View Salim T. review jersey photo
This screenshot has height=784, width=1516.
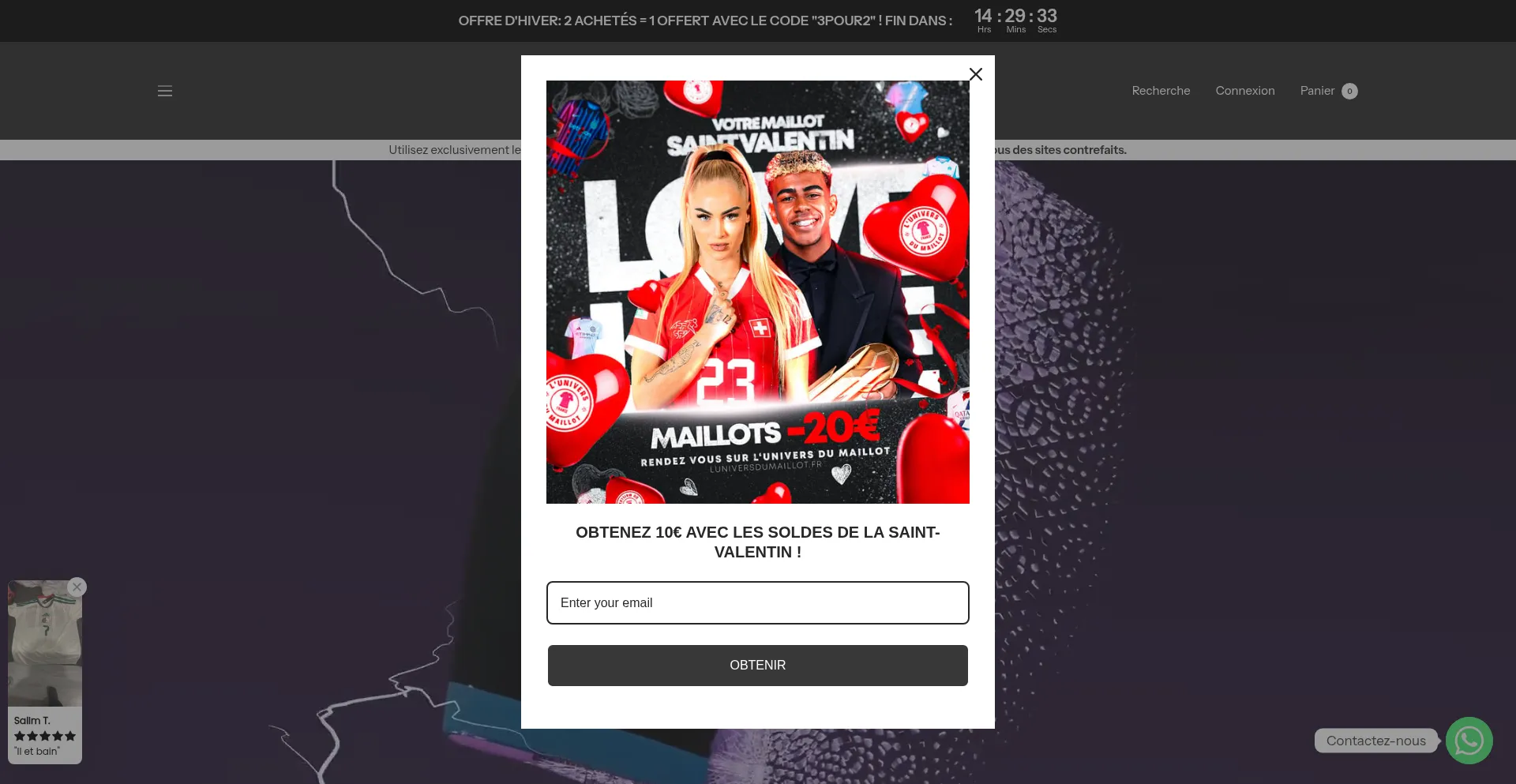(45, 643)
